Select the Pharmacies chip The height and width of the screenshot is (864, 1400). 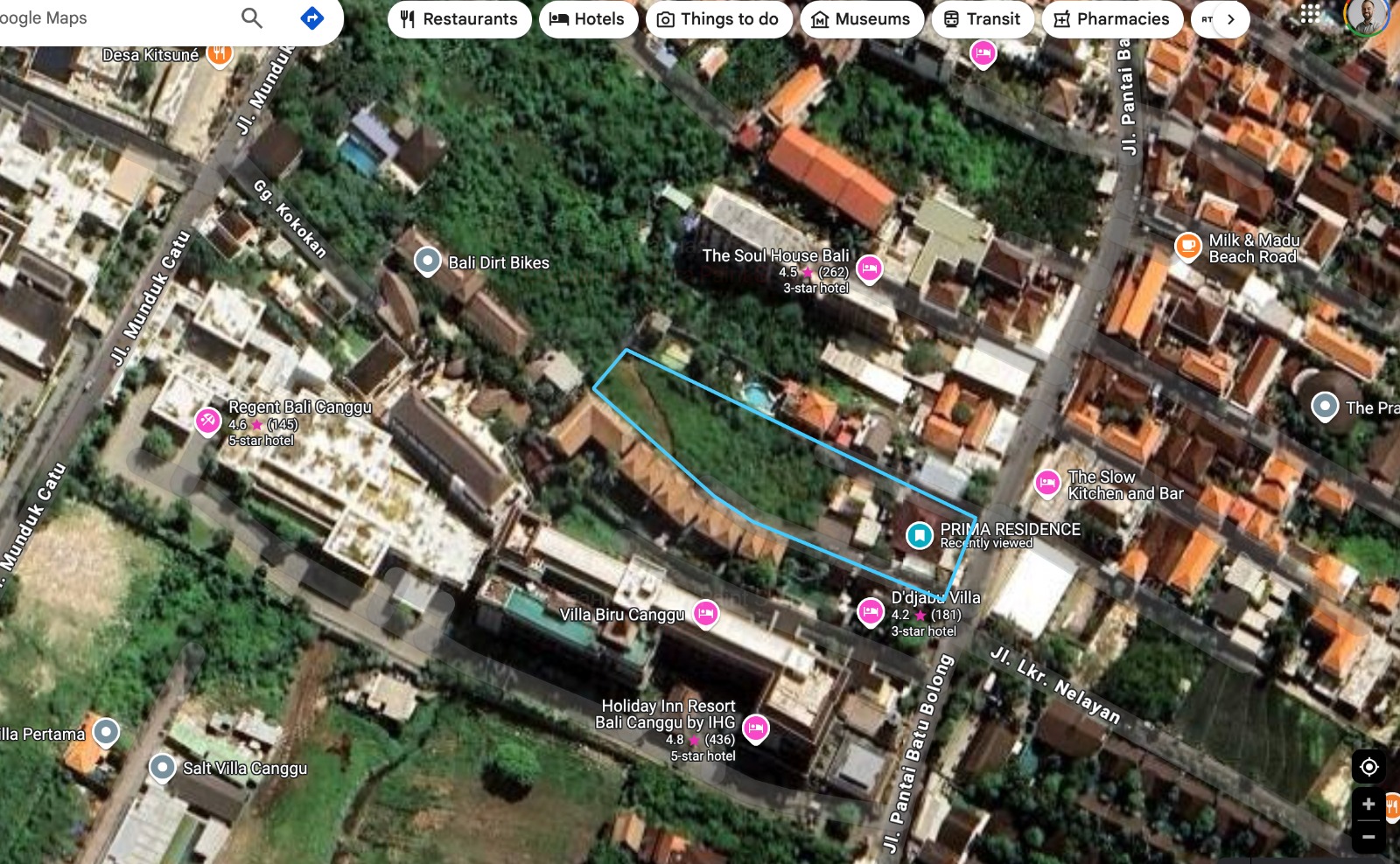click(1112, 19)
